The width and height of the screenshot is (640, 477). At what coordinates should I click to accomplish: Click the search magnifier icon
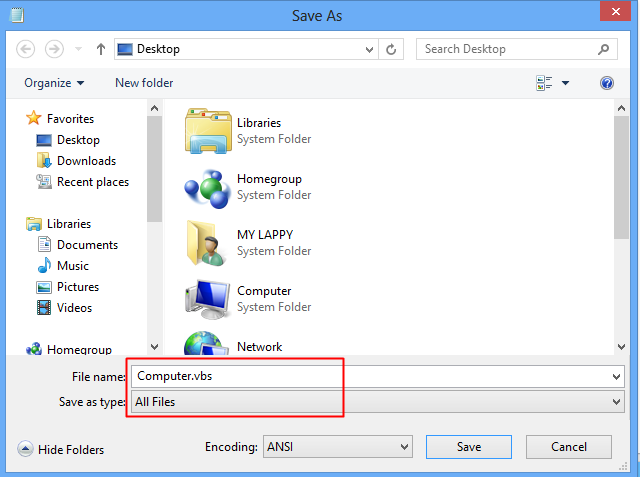[x=603, y=49]
